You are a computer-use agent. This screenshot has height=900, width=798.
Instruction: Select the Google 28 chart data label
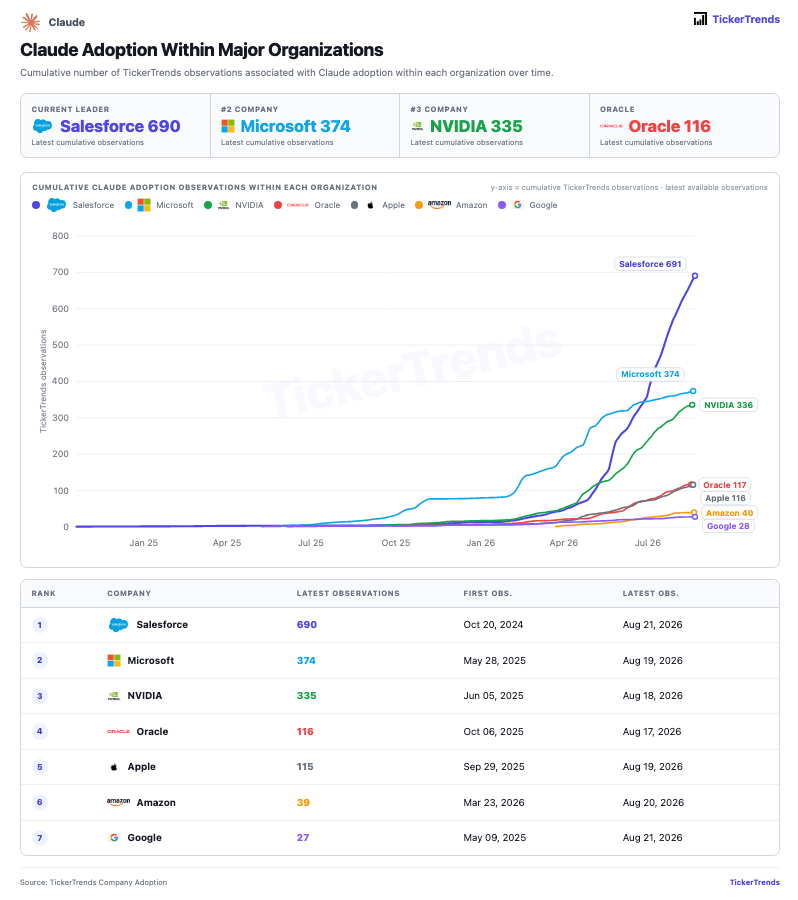pos(728,526)
